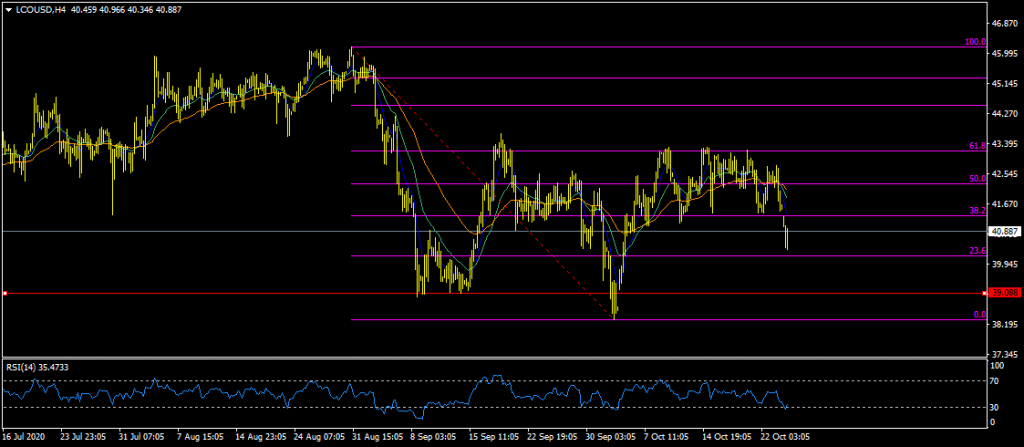Select the Fibonacci 38.2 level label
1024x447 pixels.
coord(978,212)
